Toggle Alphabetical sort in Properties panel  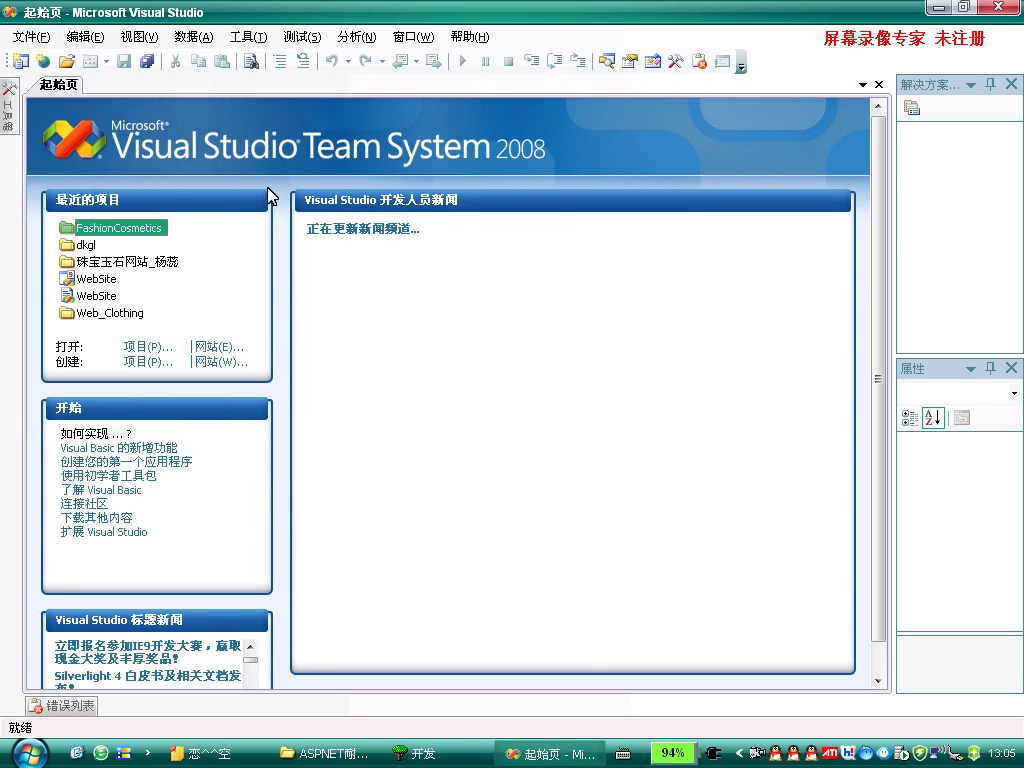pos(933,418)
